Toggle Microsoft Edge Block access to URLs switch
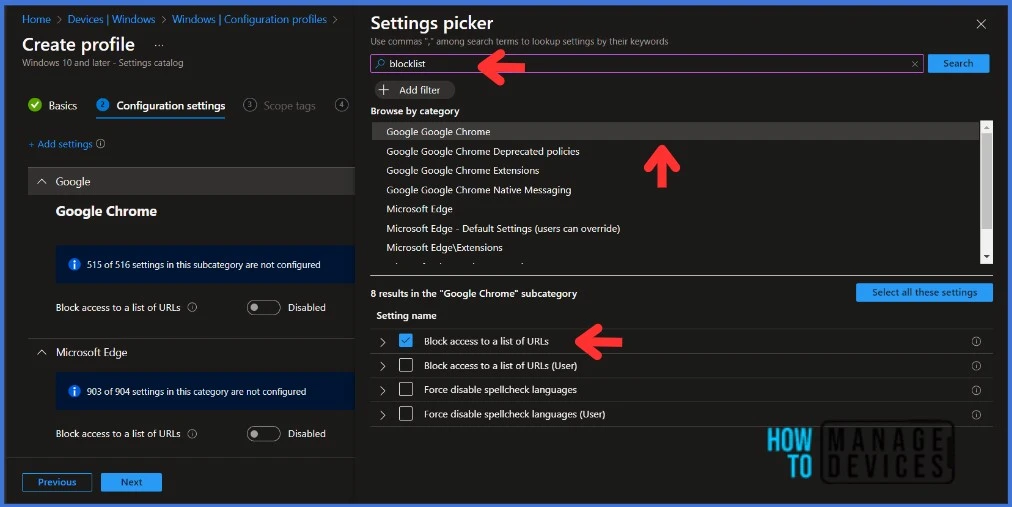1012x507 pixels. (x=263, y=434)
